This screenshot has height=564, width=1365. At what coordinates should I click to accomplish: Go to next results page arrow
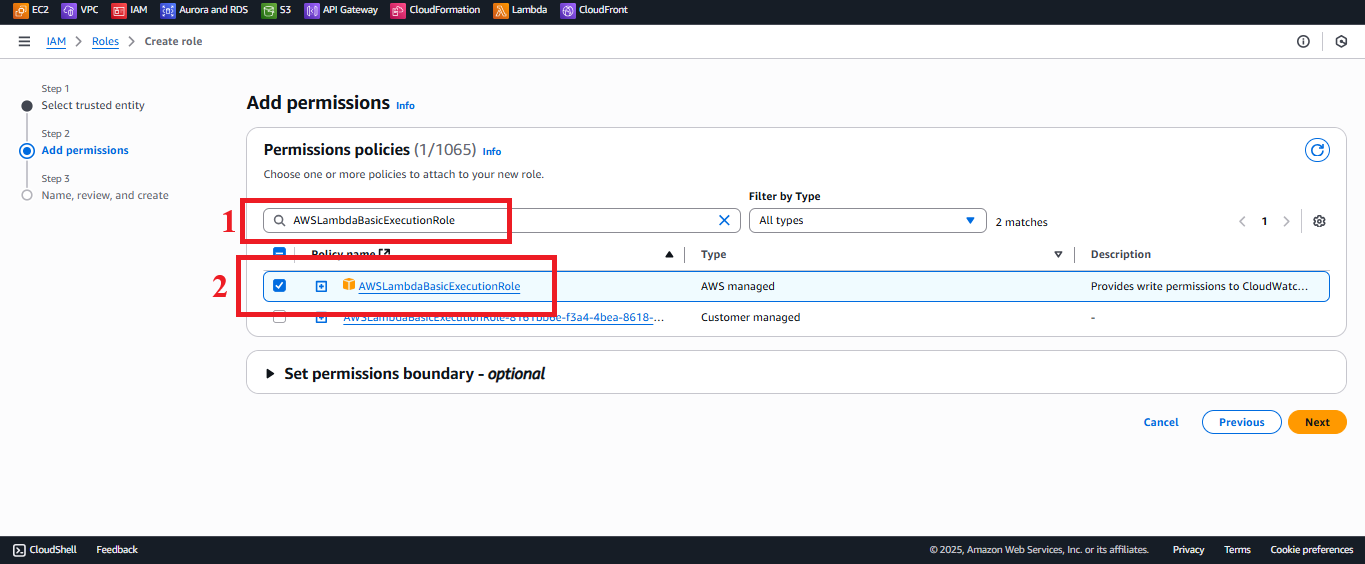coord(1286,221)
